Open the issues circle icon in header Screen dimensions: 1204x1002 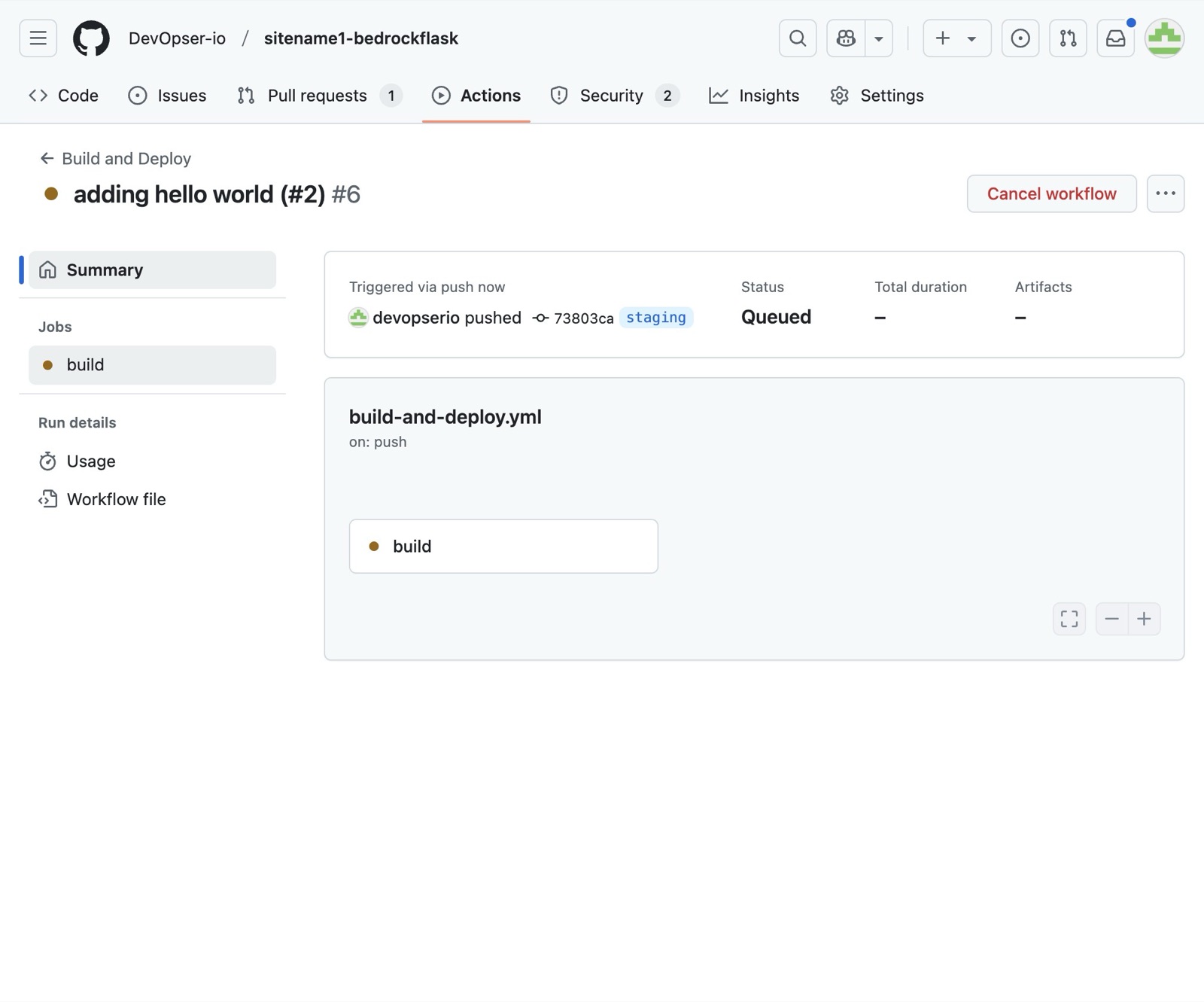tap(1020, 38)
